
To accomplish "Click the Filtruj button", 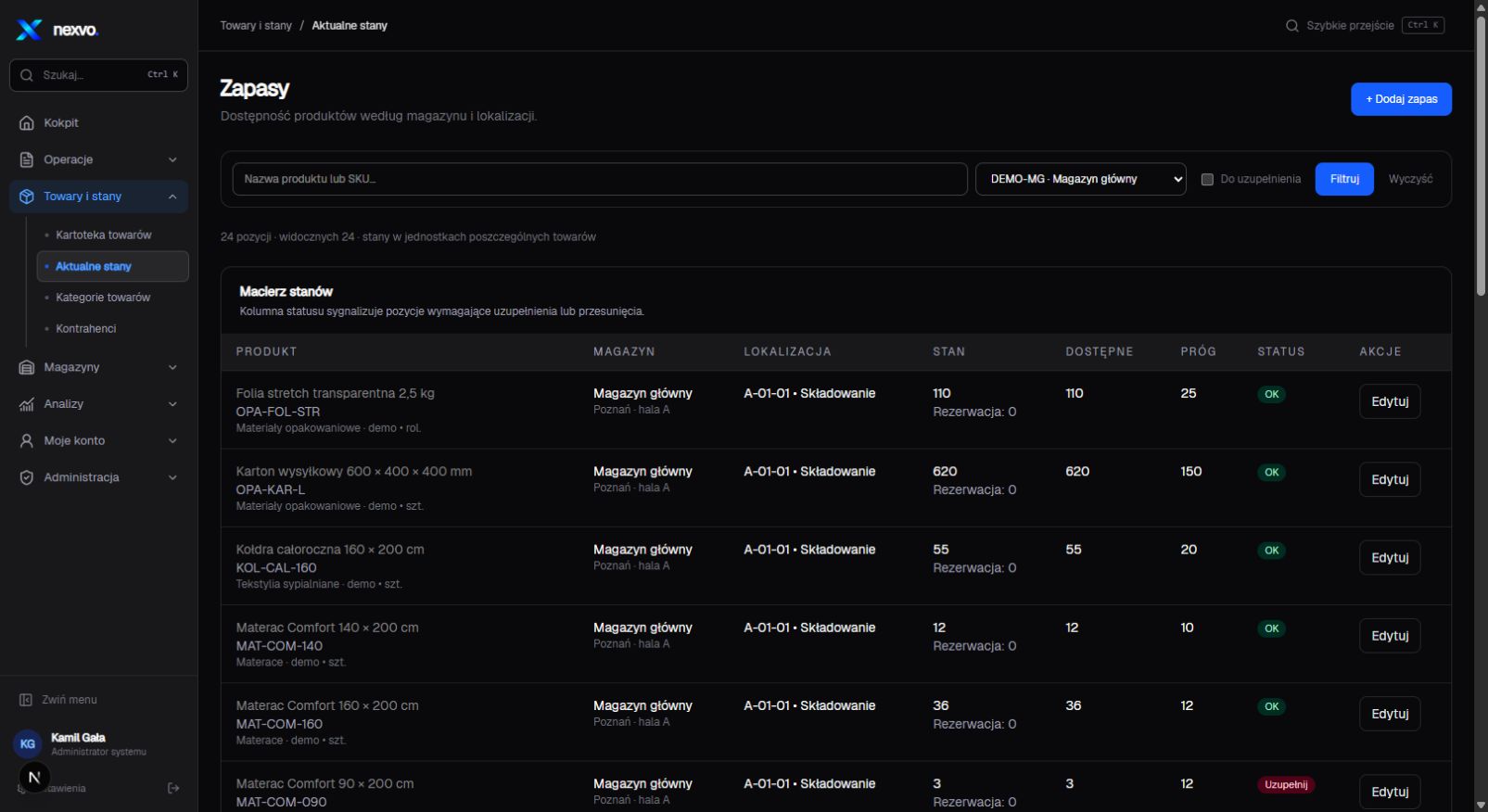I will (x=1344, y=179).
